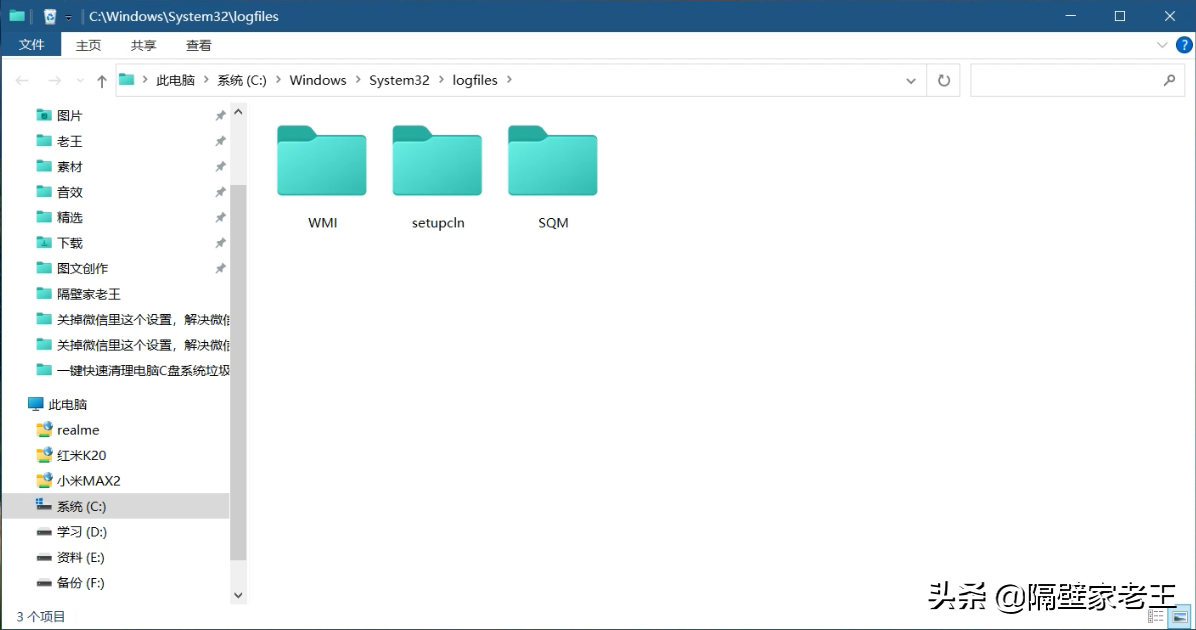Click logfiles in the breadcrumb path
This screenshot has width=1196, height=630.
pos(474,80)
